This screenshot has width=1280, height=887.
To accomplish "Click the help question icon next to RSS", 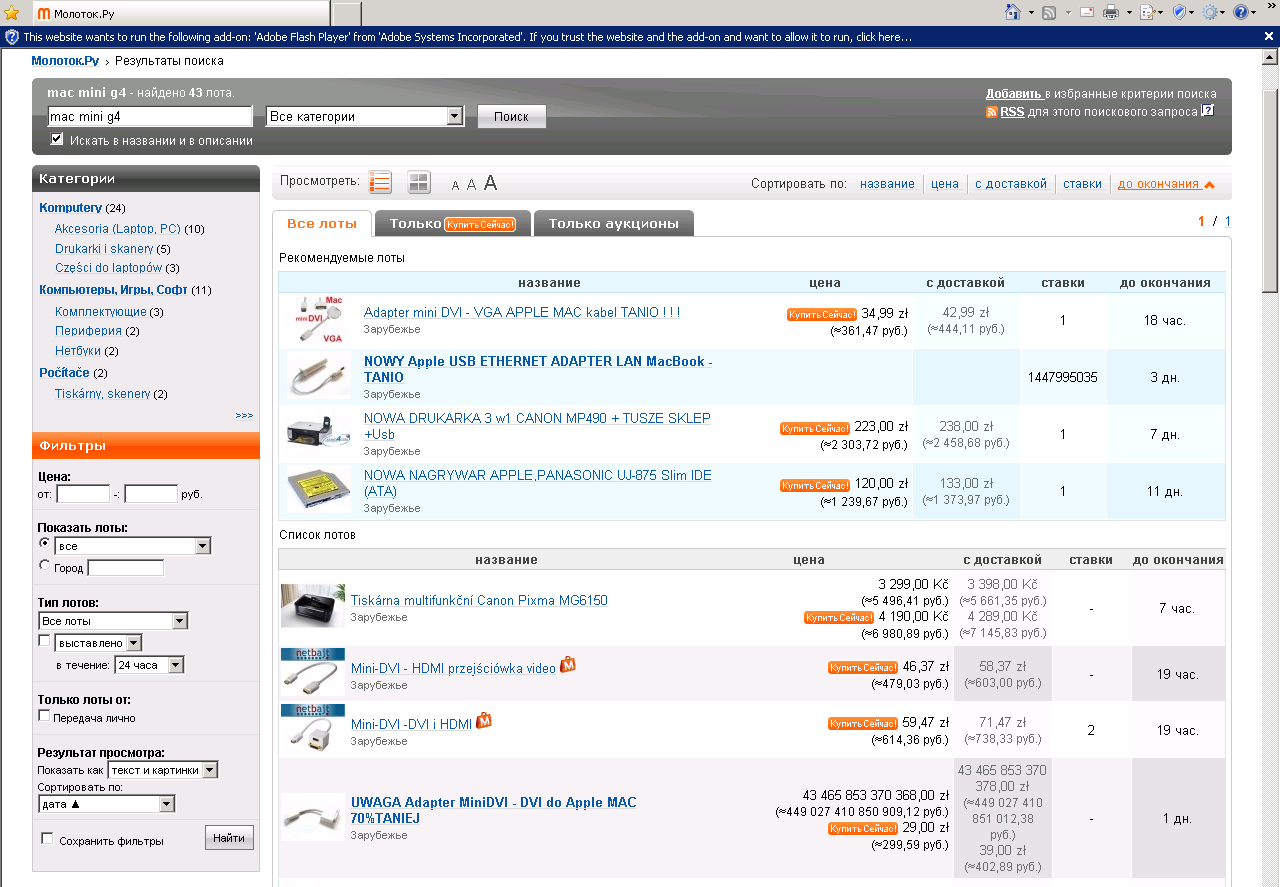I will coord(1207,110).
